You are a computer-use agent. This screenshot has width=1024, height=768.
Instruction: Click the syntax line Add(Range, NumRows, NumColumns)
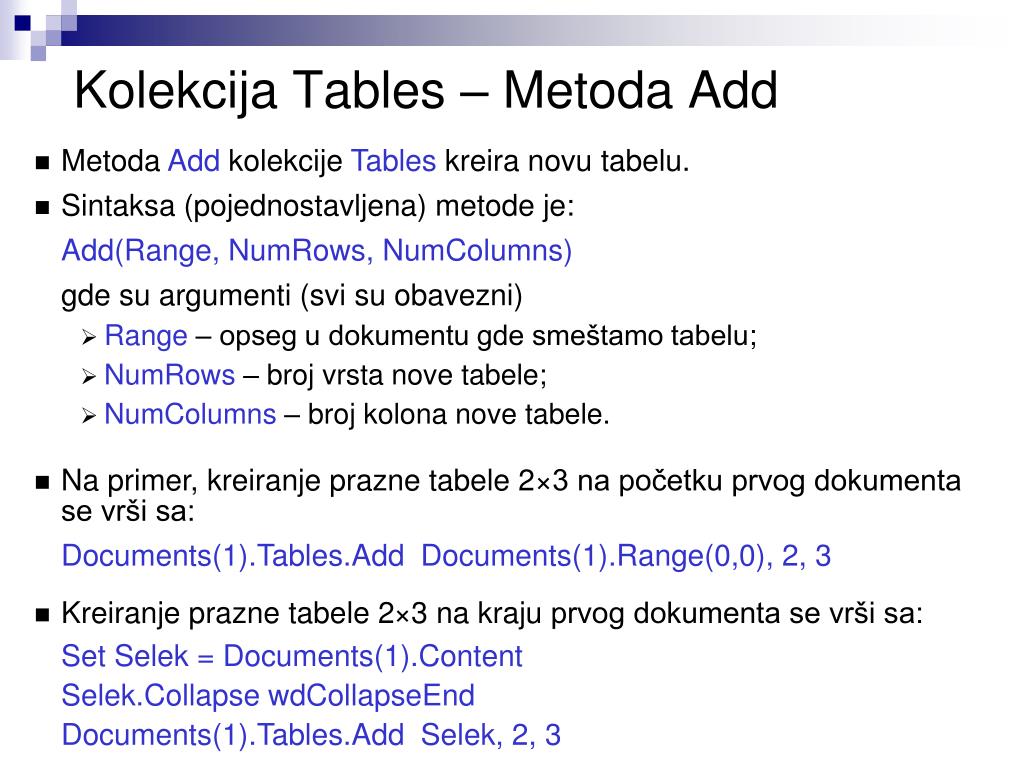(x=317, y=251)
